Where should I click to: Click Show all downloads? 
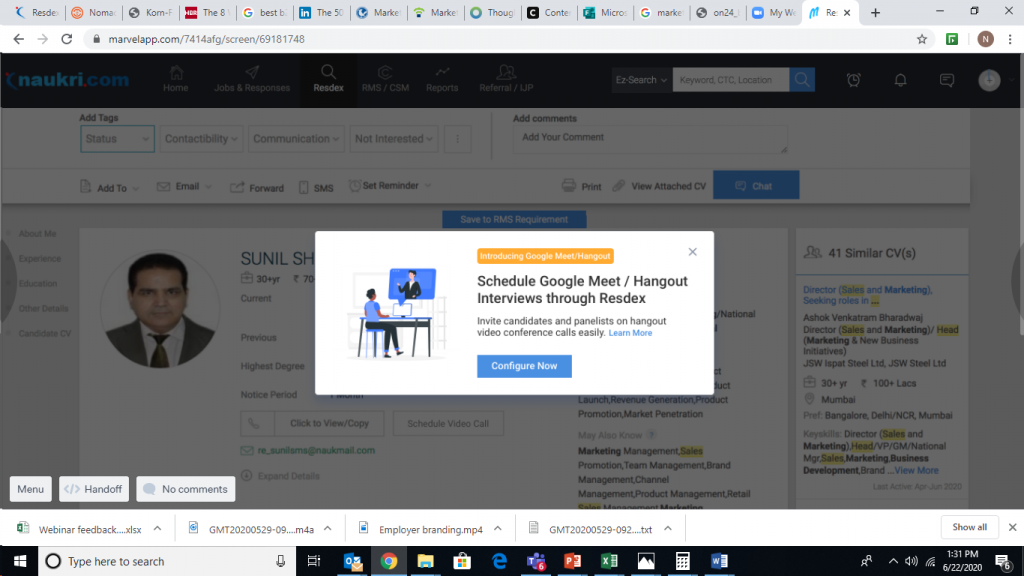pyautogui.click(x=969, y=527)
